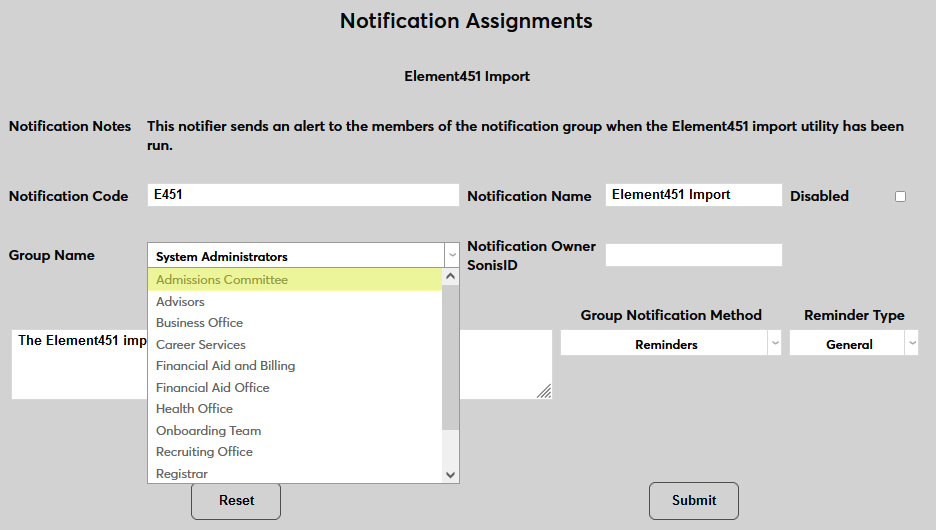
Task: Click the Element451 Import subtitle
Action: [x=467, y=76]
